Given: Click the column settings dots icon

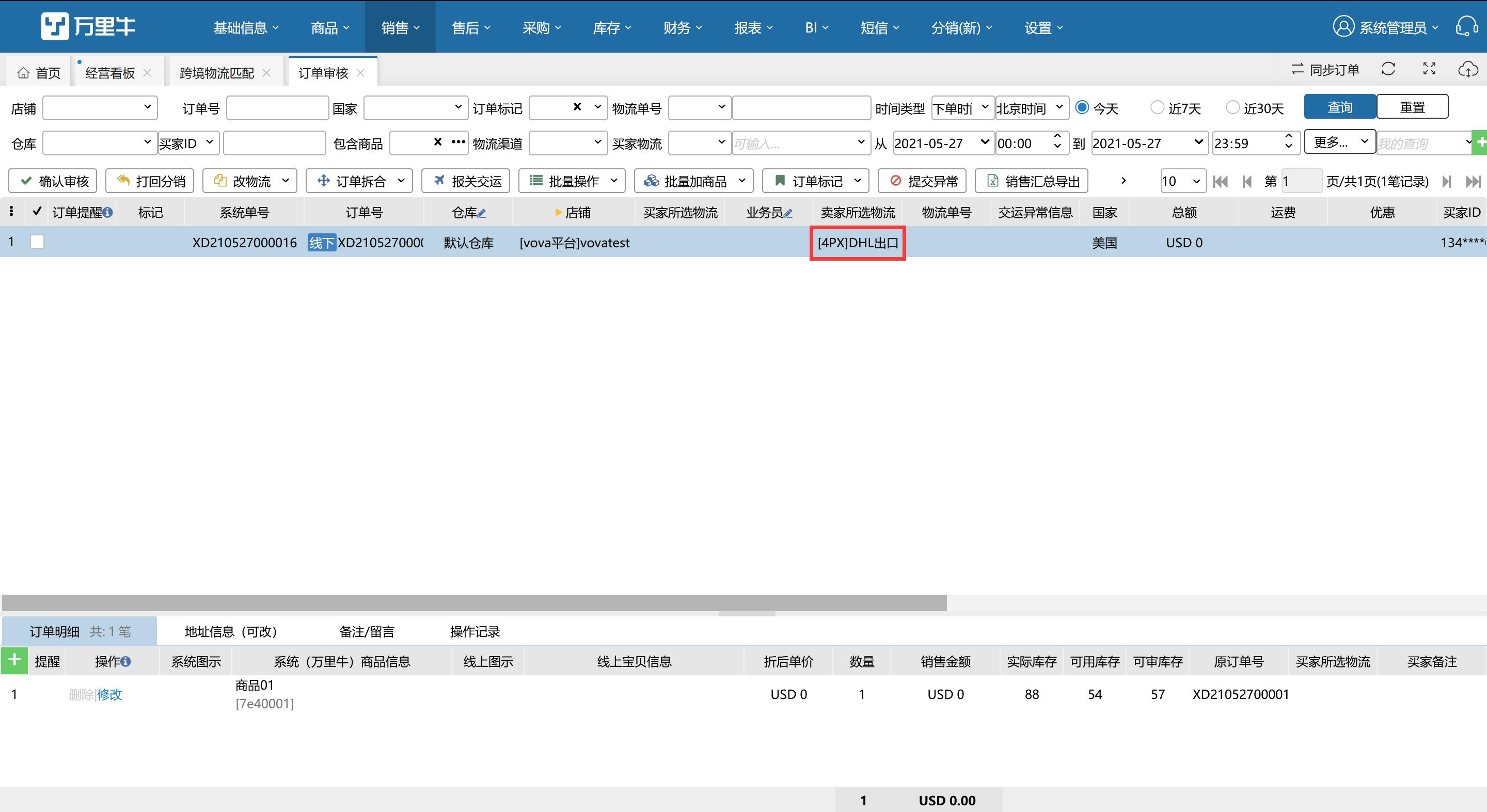Looking at the screenshot, I should (x=11, y=212).
